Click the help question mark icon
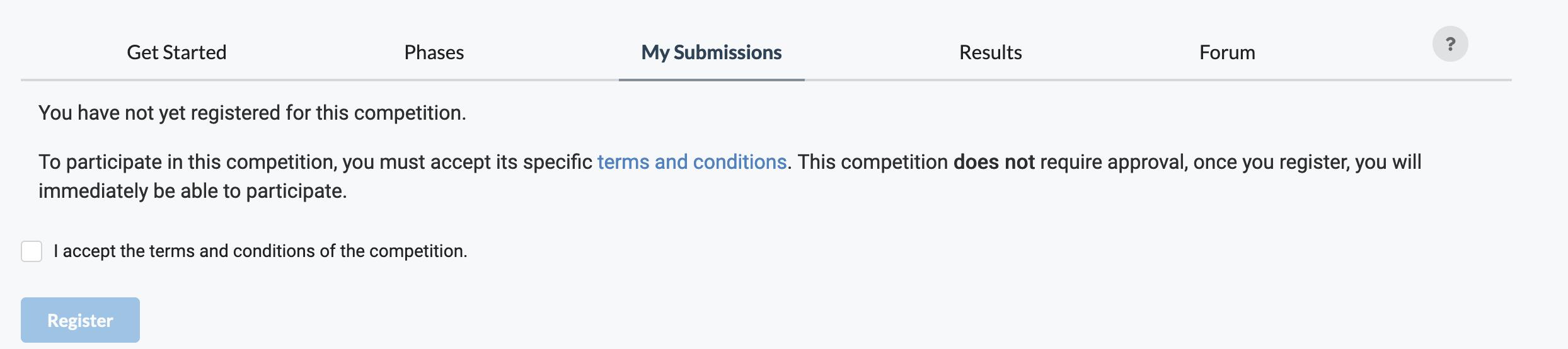This screenshot has width=1568, height=349. click(1450, 44)
